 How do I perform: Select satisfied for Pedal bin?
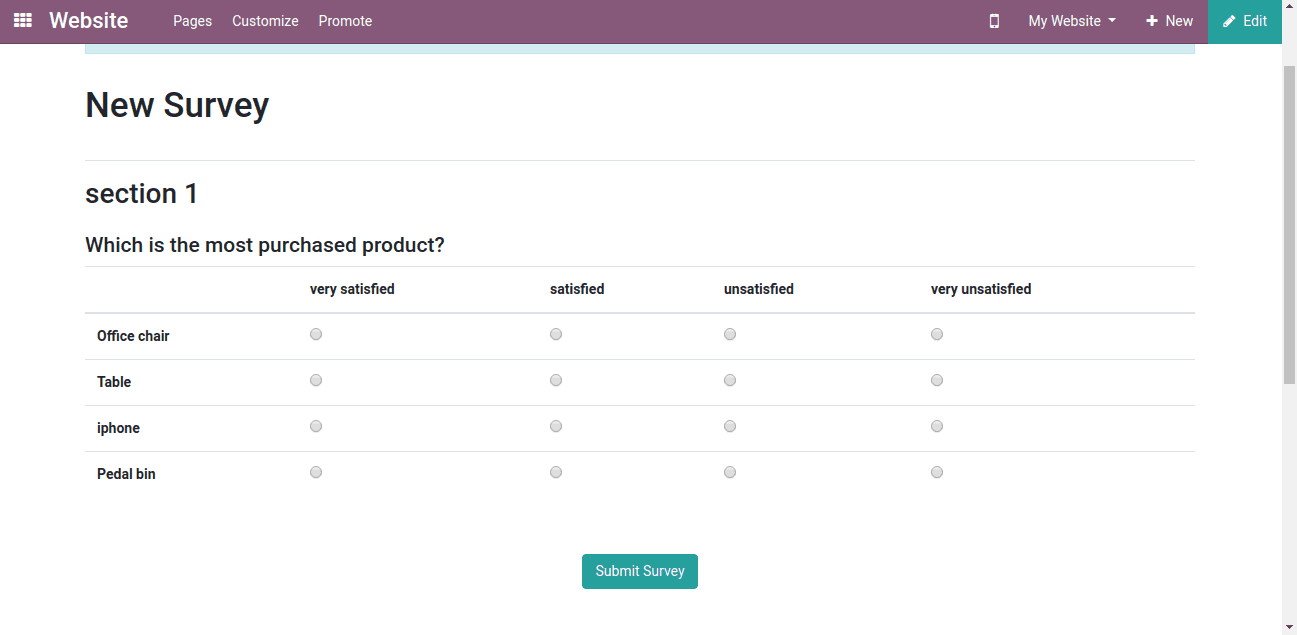(556, 472)
